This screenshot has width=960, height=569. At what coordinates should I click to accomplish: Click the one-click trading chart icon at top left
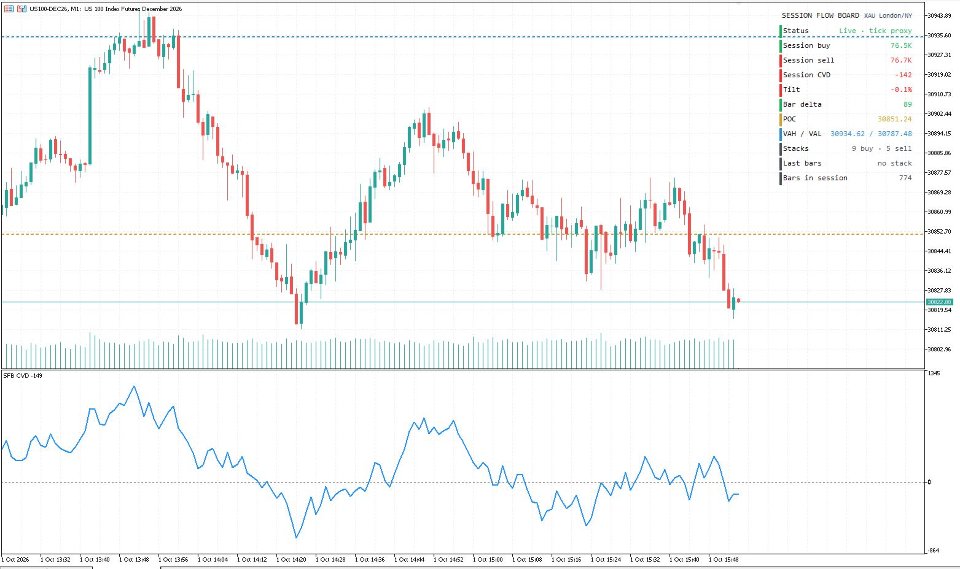coord(21,9)
